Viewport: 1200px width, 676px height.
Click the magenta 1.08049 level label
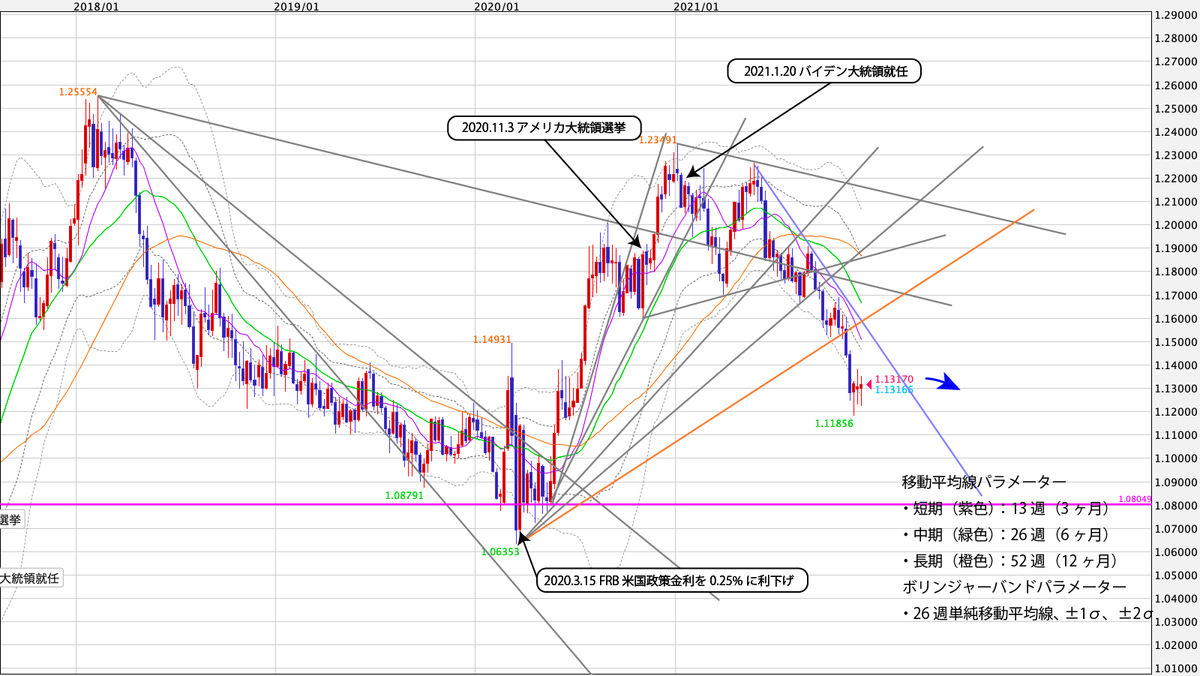pyautogui.click(x=1136, y=498)
